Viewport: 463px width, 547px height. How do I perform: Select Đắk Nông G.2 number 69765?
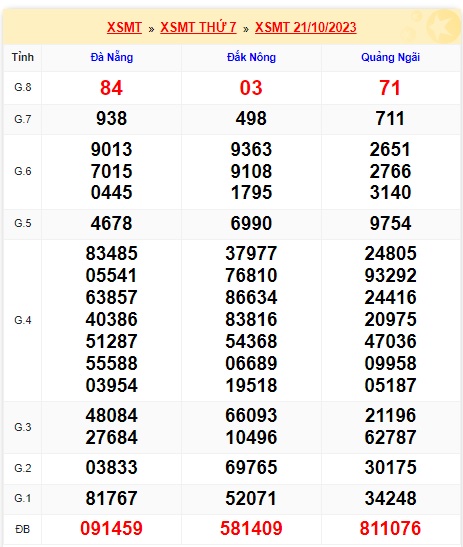click(251, 467)
